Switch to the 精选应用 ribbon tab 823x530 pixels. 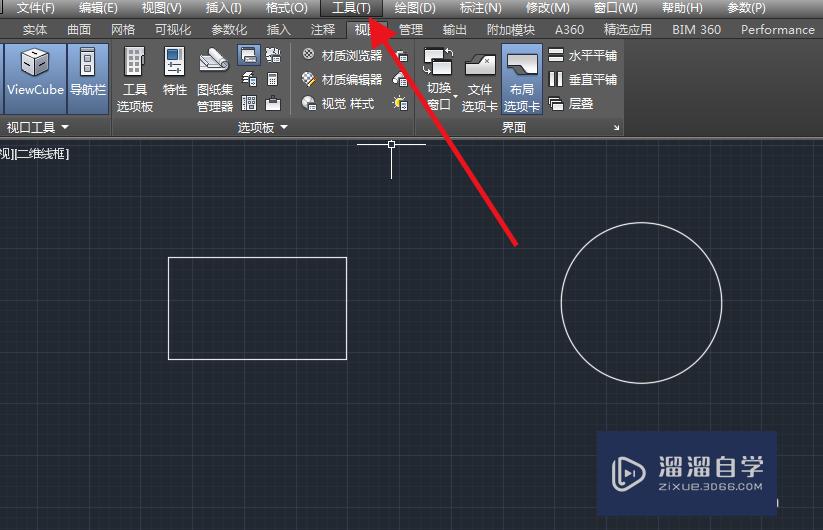[628, 30]
